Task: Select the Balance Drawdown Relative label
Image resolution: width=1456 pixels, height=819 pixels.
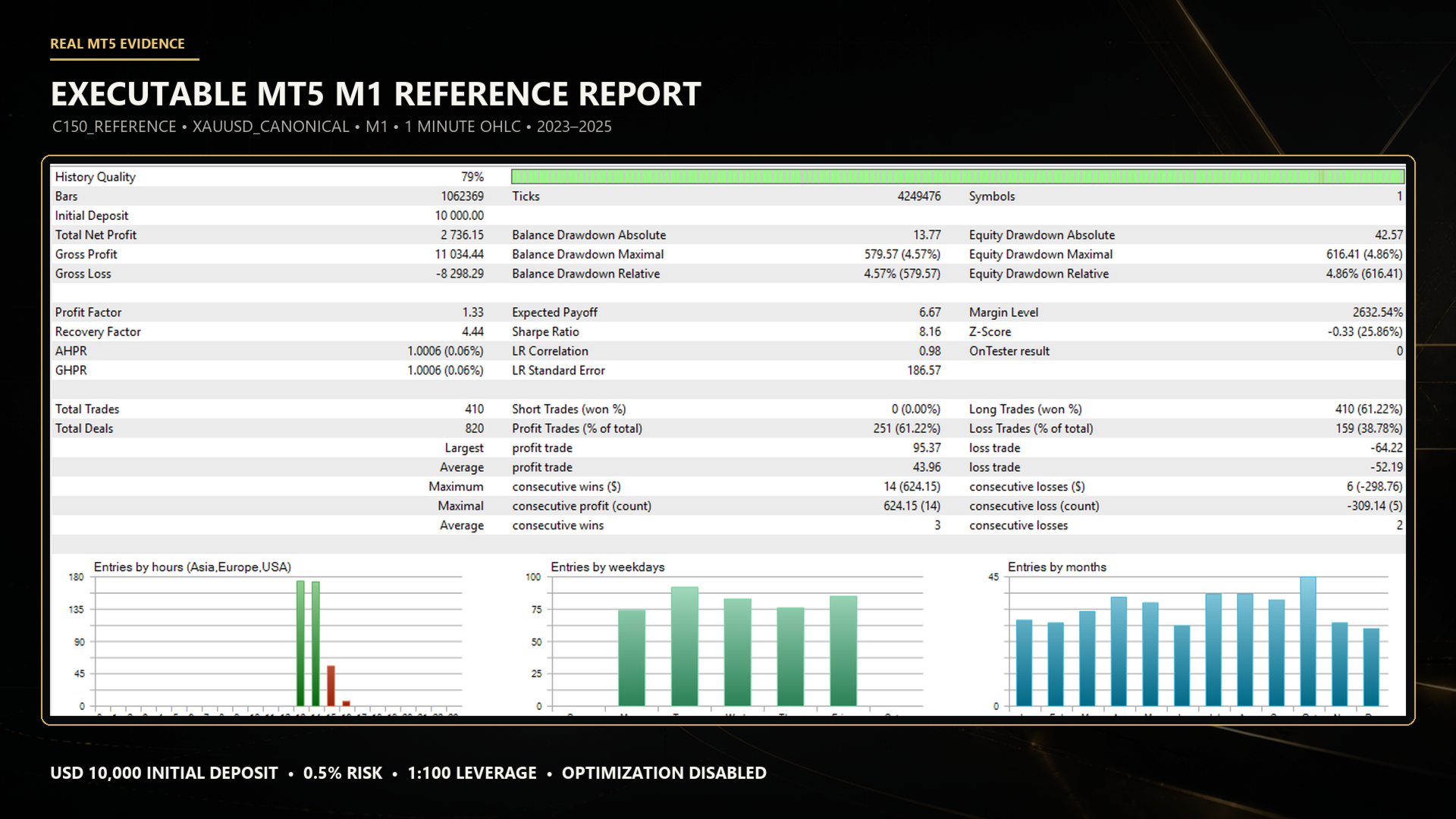Action: 585,274
